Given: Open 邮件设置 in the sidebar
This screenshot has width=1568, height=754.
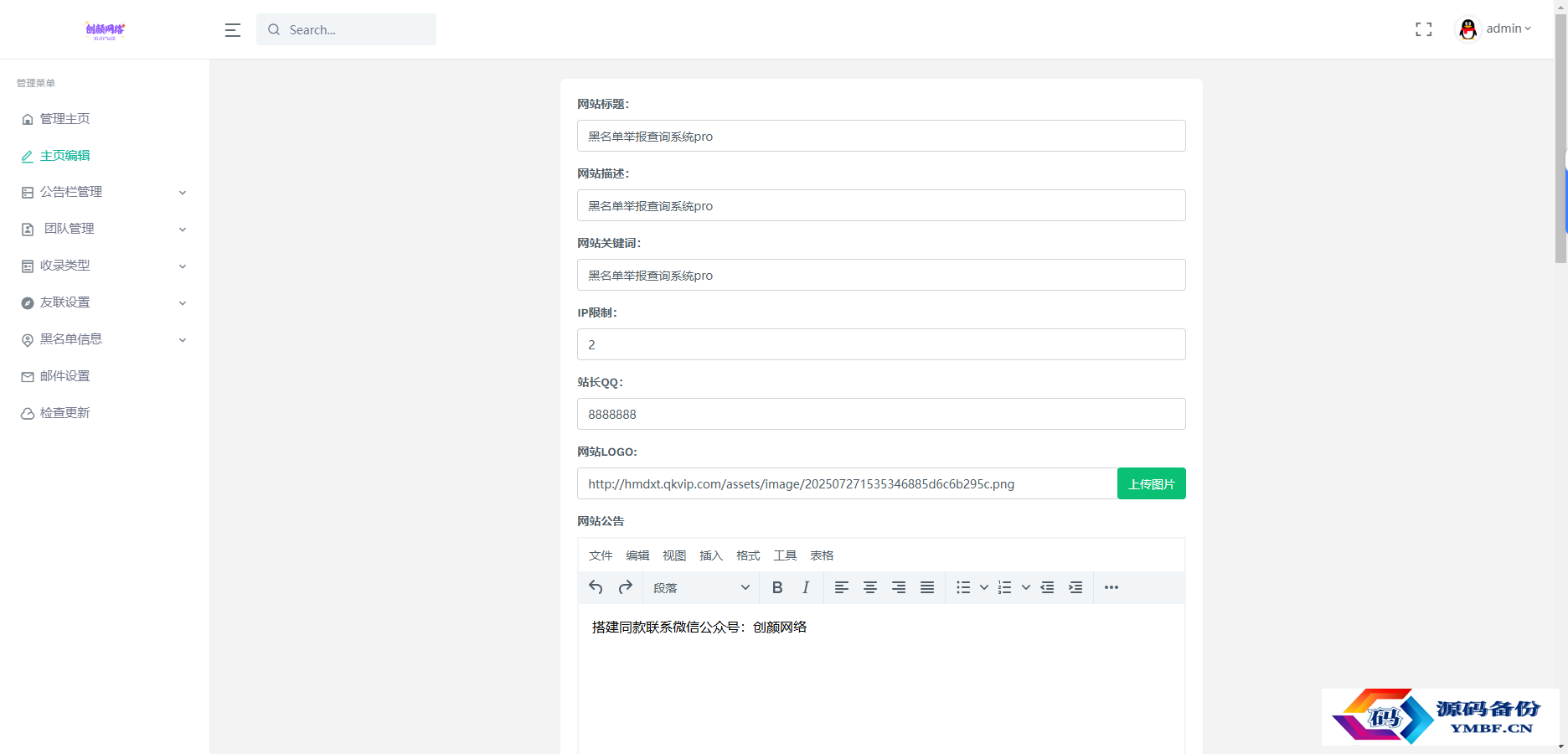Looking at the screenshot, I should (x=64, y=377).
